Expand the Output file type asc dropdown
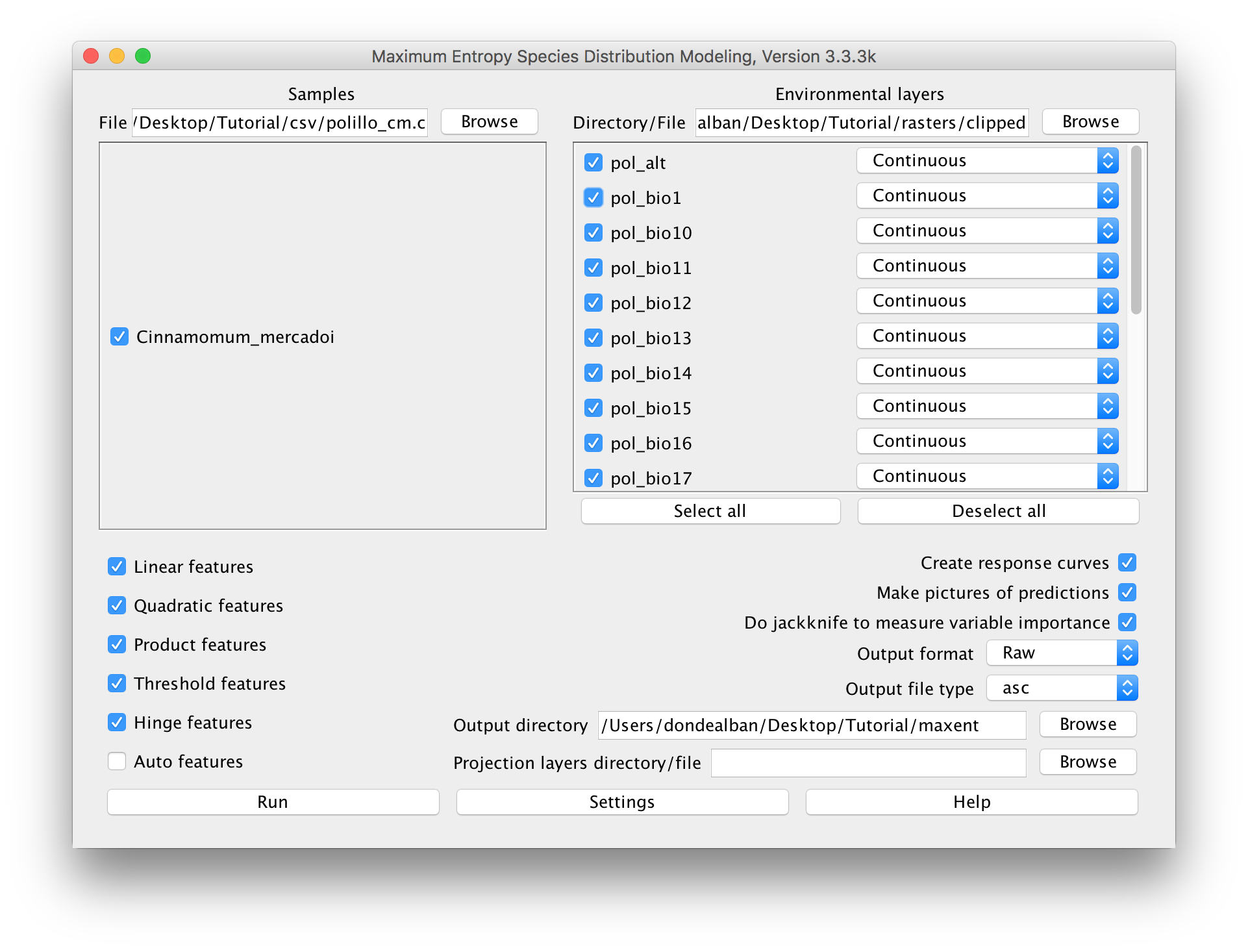This screenshot has width=1248, height=952. click(1062, 688)
